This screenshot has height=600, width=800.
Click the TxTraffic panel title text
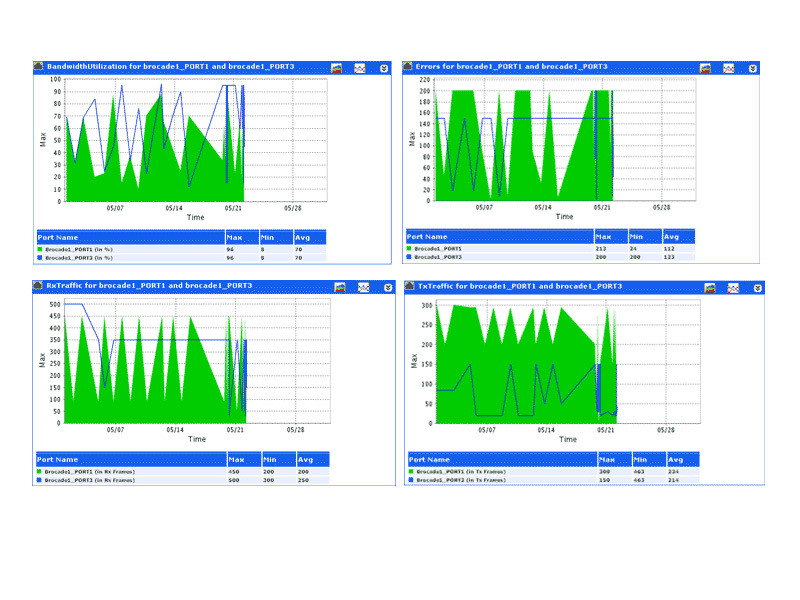pyautogui.click(x=520, y=286)
